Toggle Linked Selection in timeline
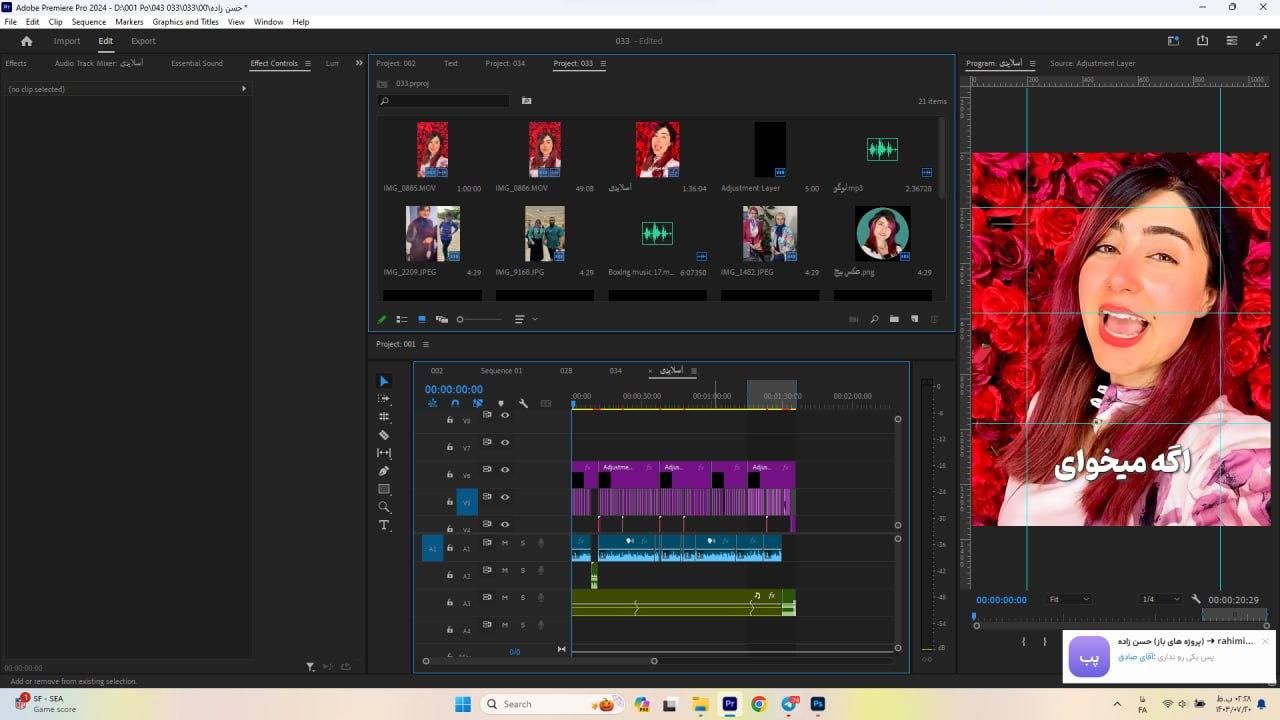This screenshot has width=1280, height=720. (478, 403)
